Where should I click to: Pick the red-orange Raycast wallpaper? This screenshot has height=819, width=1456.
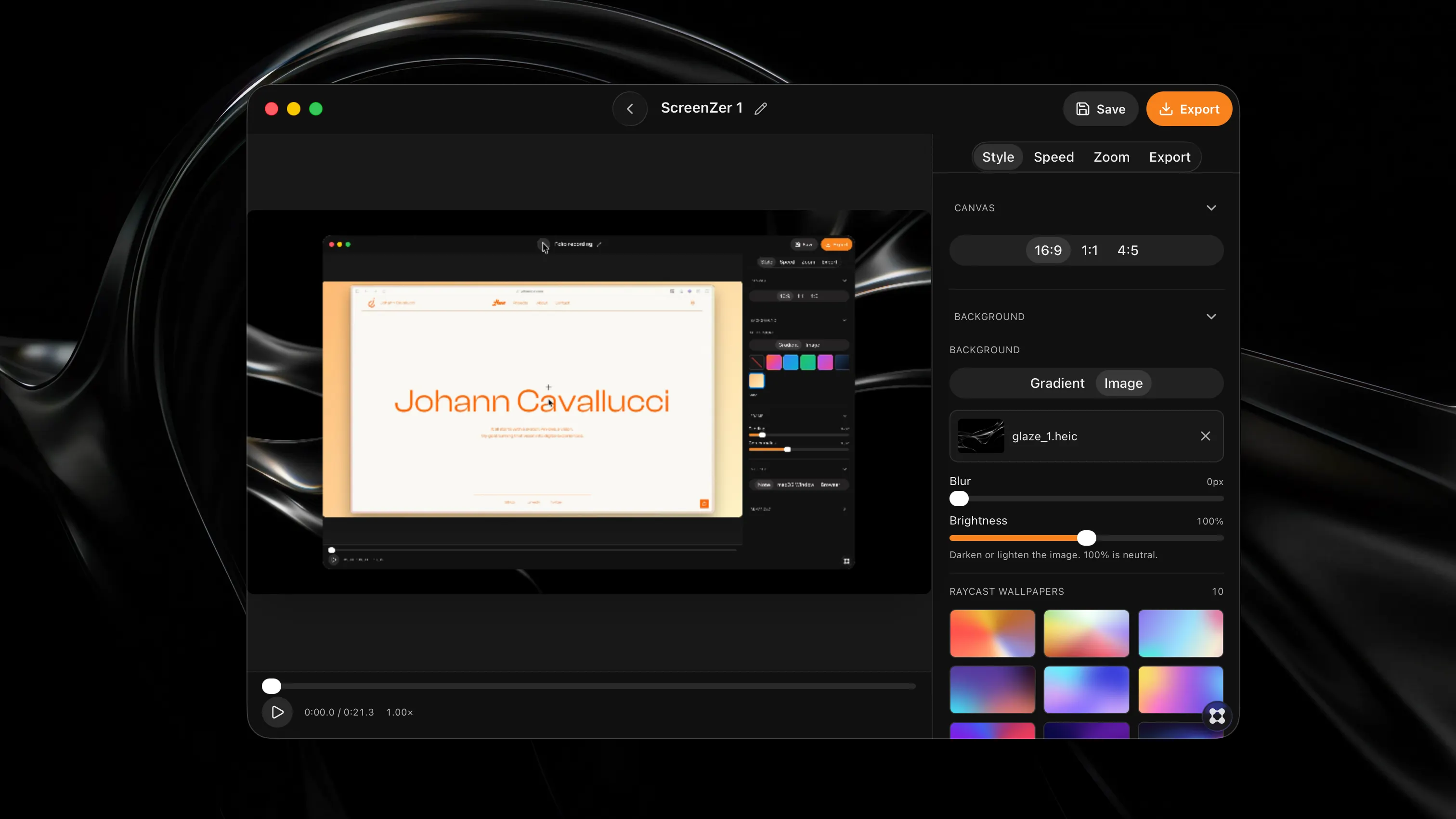pyautogui.click(x=992, y=633)
